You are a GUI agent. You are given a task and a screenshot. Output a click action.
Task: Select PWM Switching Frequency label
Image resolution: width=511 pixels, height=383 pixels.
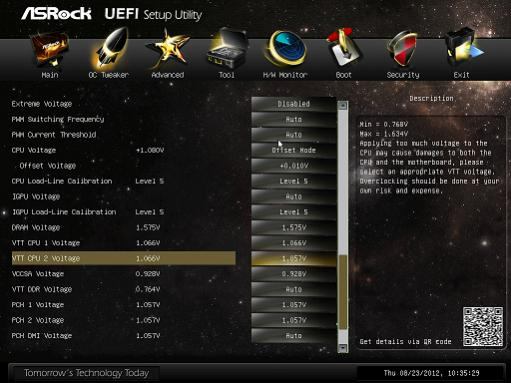(x=58, y=119)
